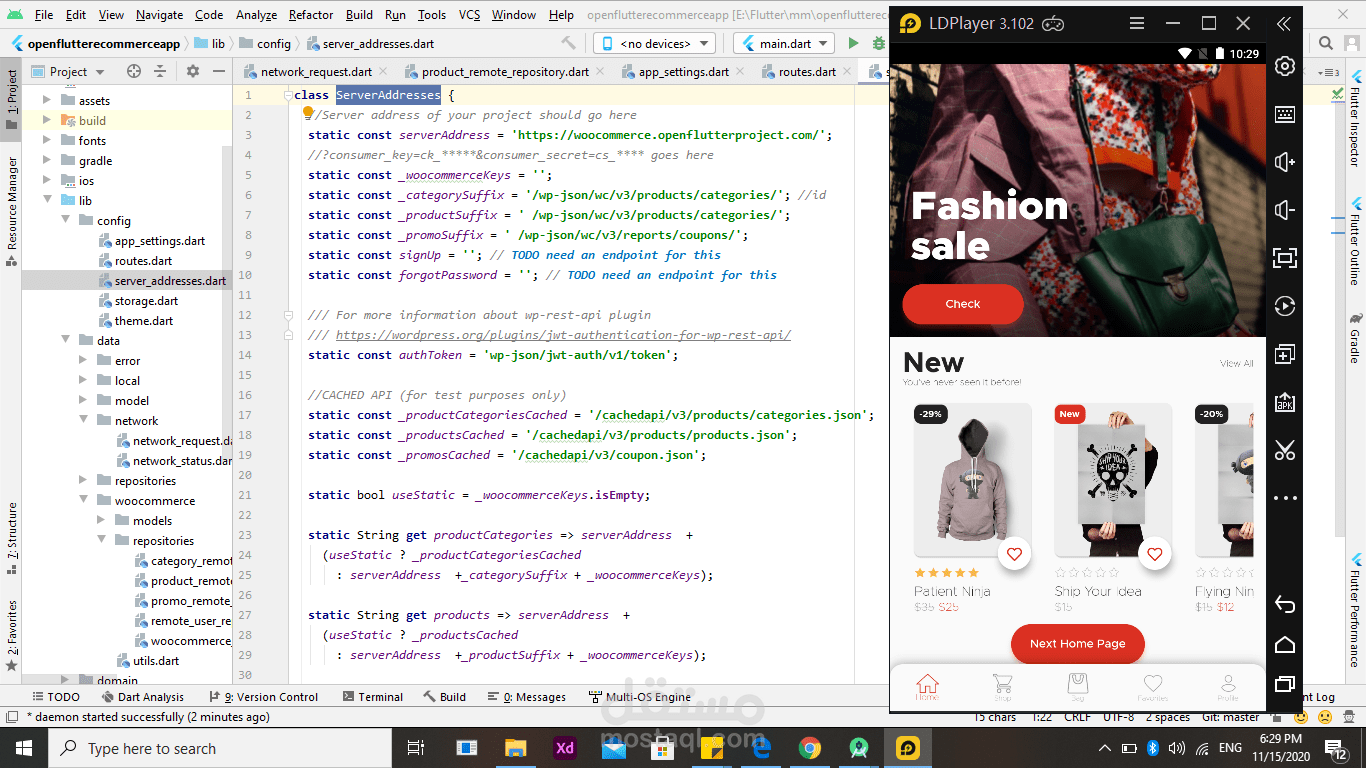
Task: Favorite the Ship Your Idea product heart
Action: pos(1155,554)
